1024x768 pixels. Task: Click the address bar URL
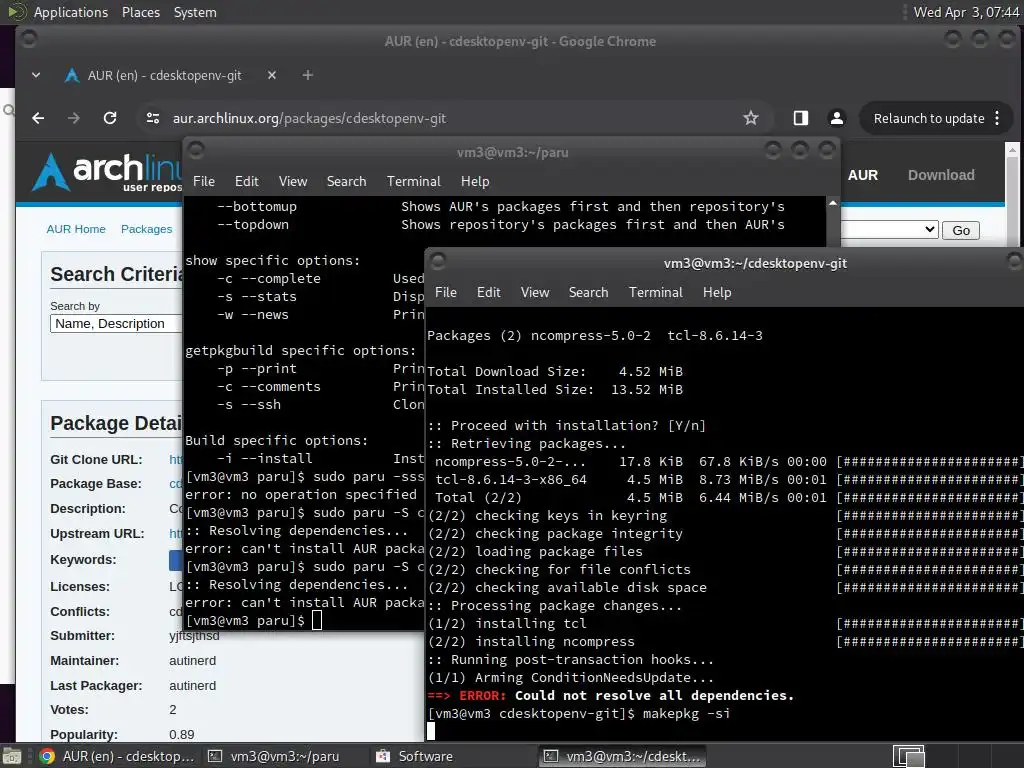click(x=309, y=118)
